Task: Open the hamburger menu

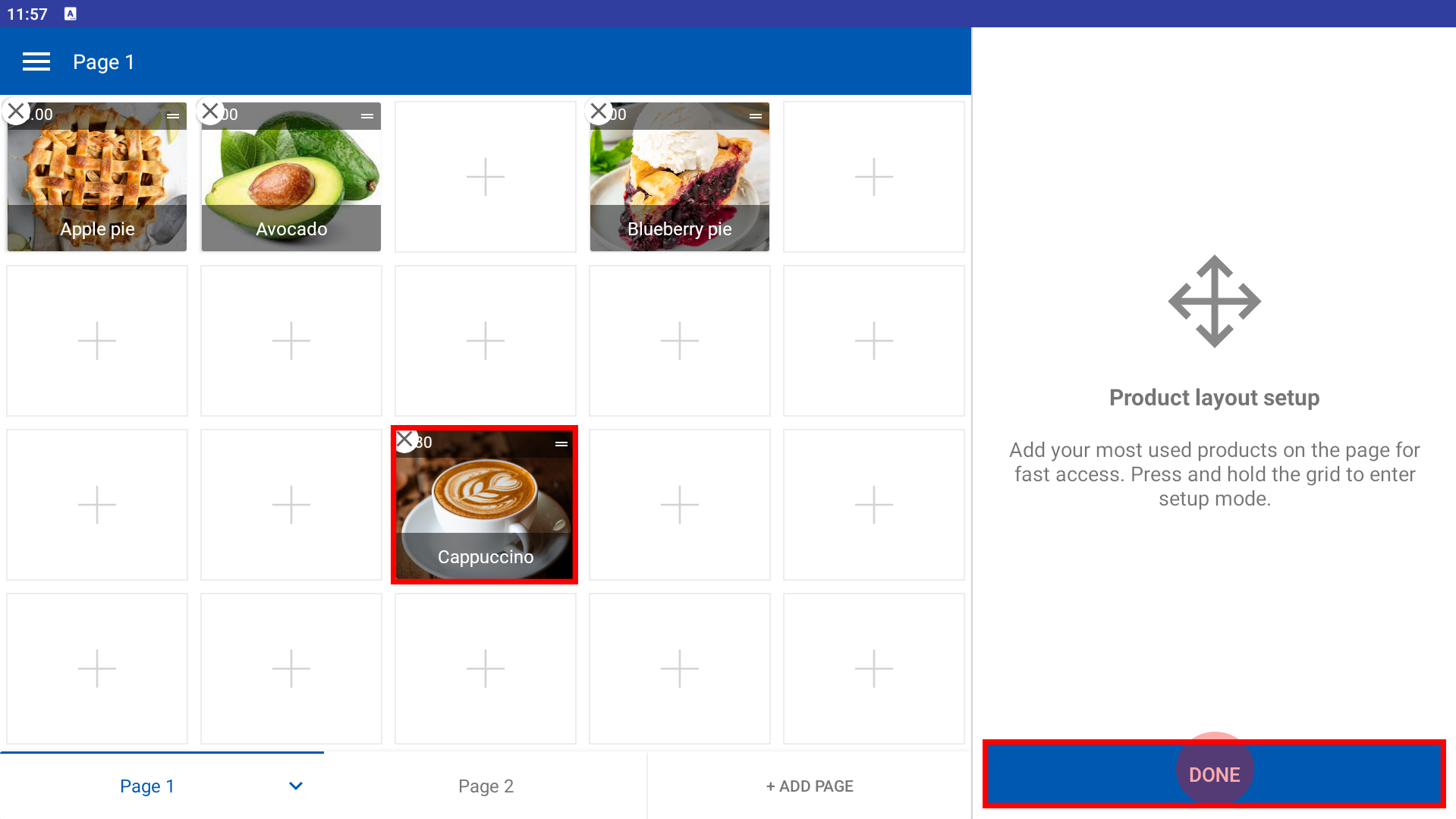Action: 36,61
